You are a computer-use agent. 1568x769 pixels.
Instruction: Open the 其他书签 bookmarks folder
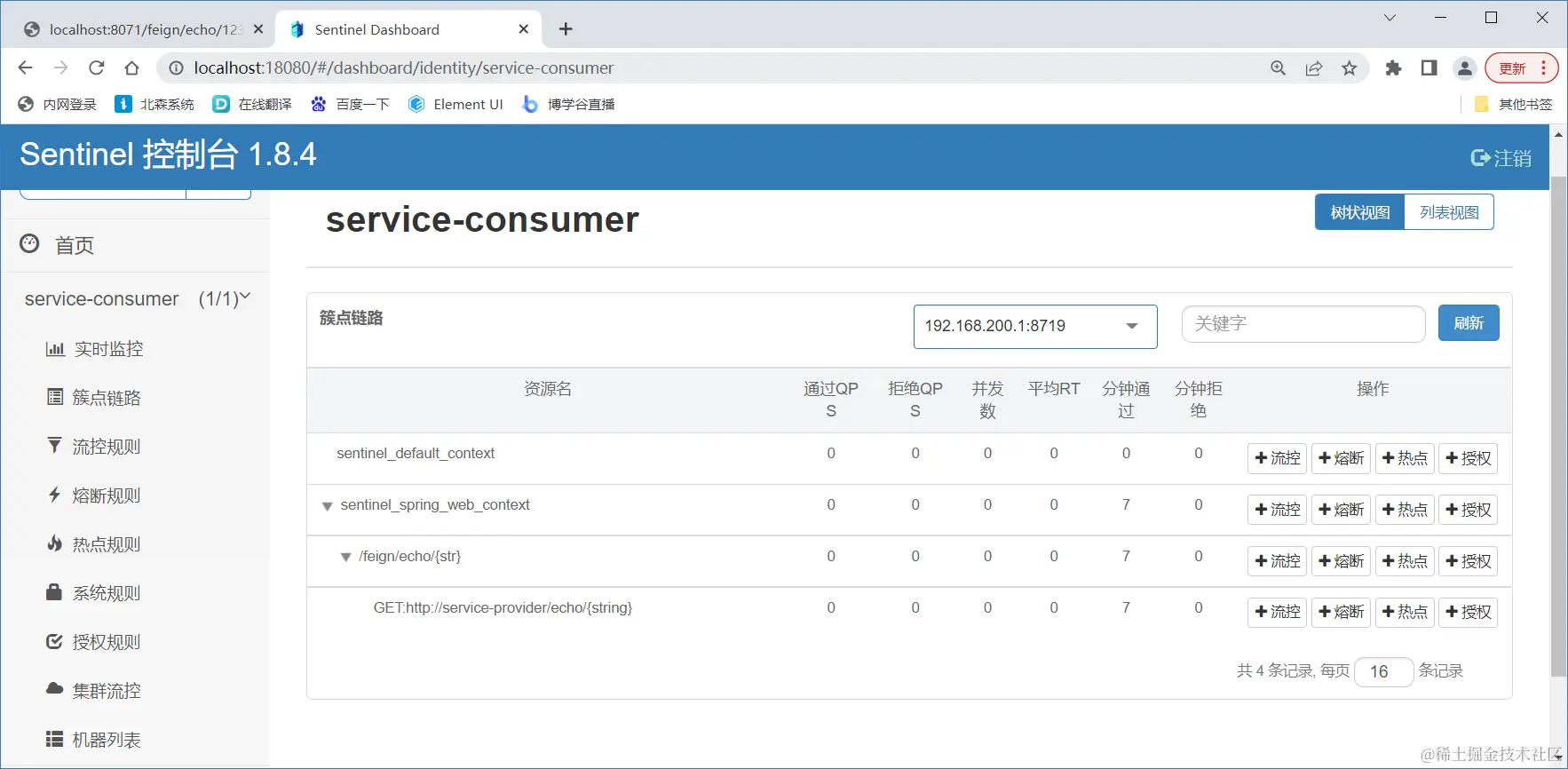click(x=1513, y=104)
